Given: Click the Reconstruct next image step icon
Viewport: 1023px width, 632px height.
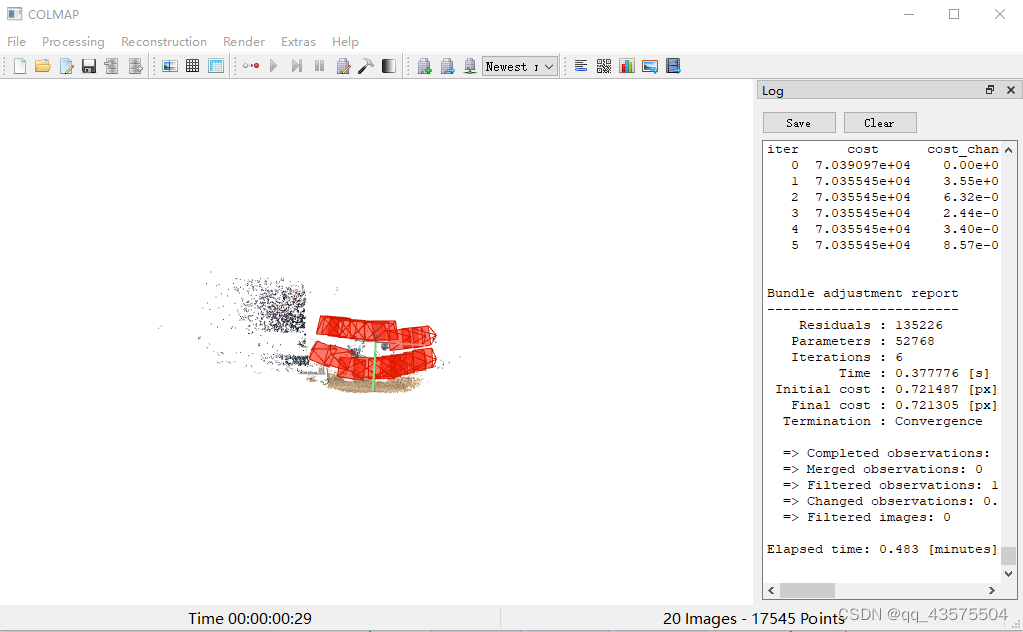Looking at the screenshot, I should click(x=297, y=66).
